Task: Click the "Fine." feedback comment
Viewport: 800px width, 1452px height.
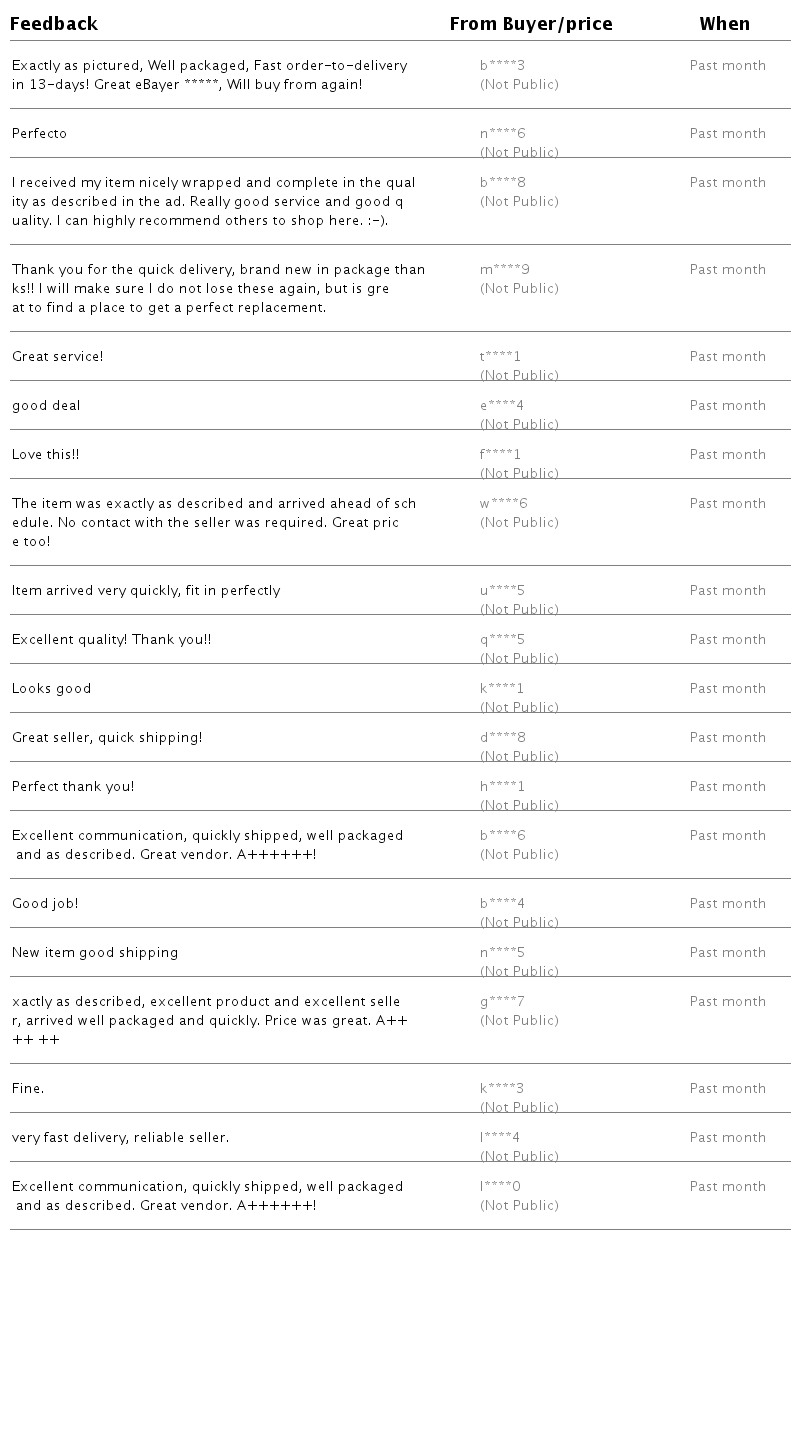Action: (28, 1089)
